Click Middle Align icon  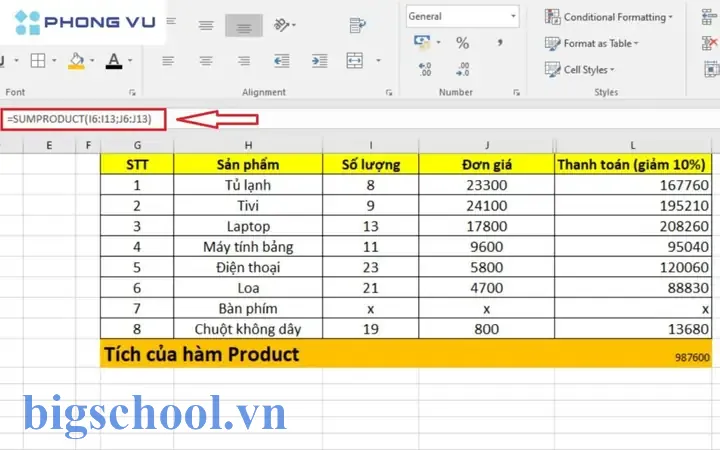click(206, 25)
